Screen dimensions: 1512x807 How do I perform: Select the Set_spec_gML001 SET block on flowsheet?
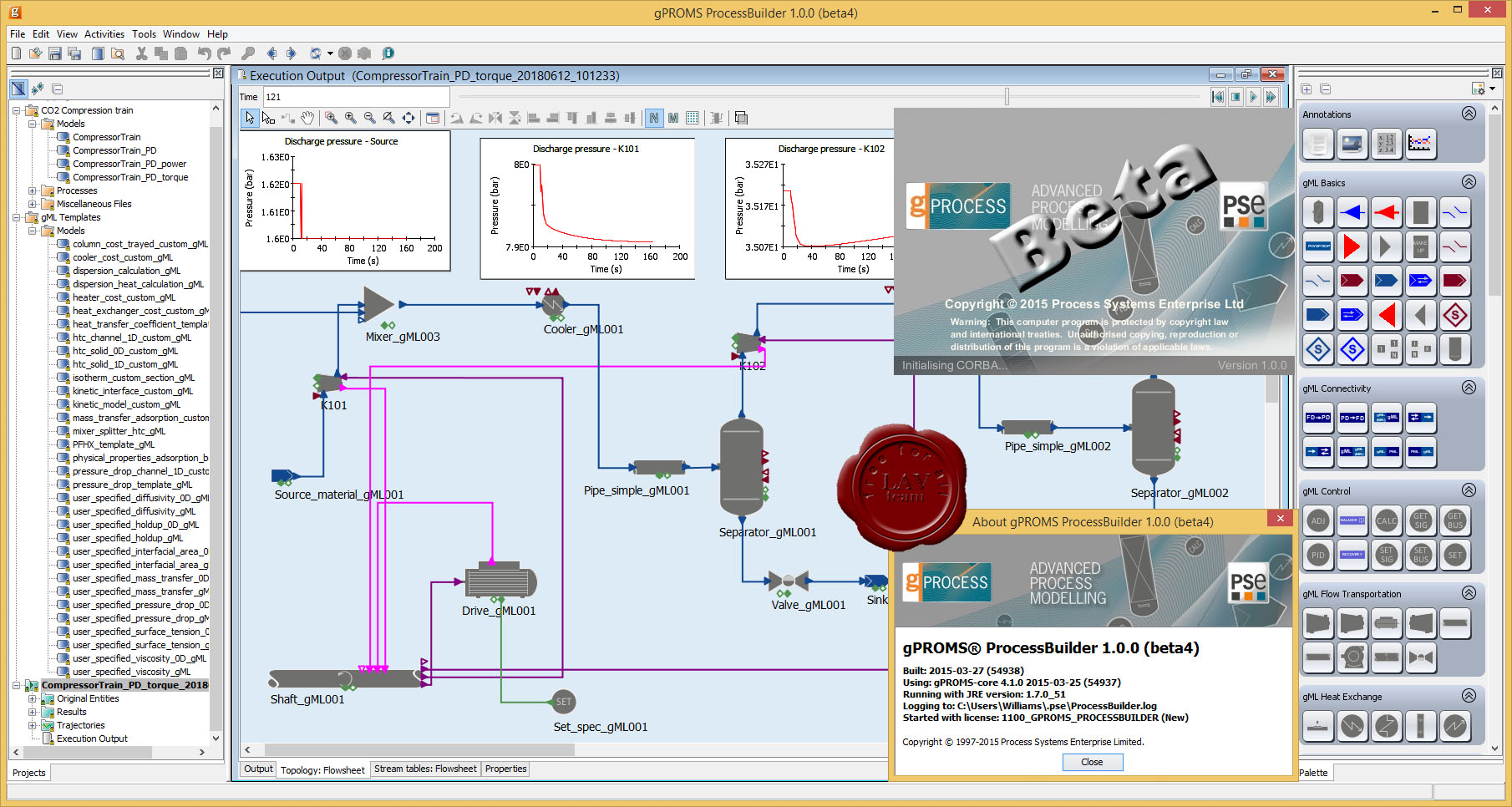[x=564, y=702]
